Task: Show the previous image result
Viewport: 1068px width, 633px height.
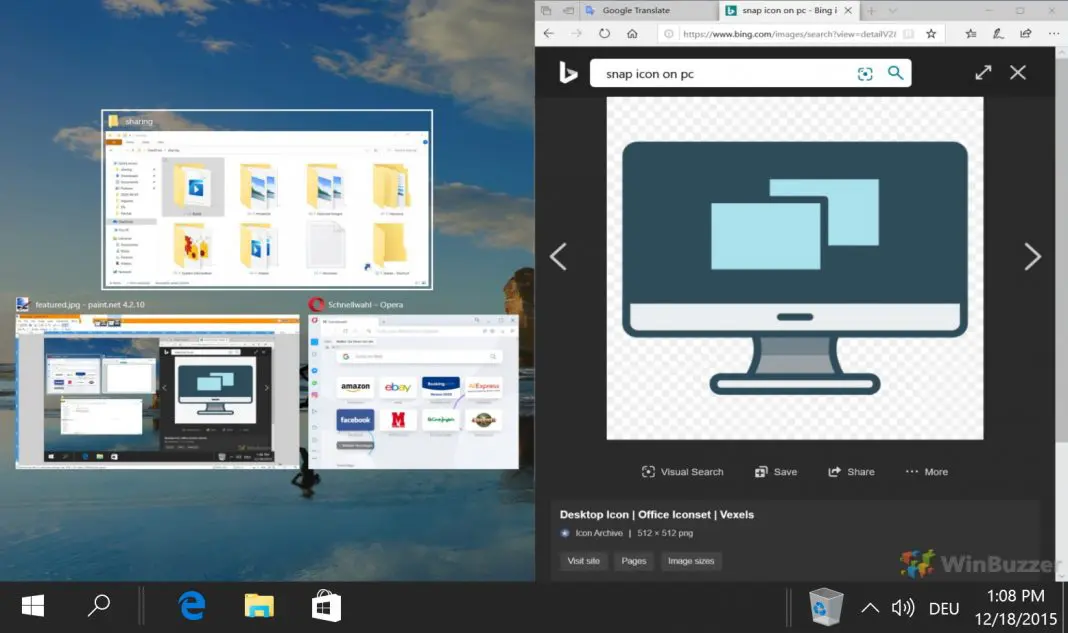Action: (559, 257)
